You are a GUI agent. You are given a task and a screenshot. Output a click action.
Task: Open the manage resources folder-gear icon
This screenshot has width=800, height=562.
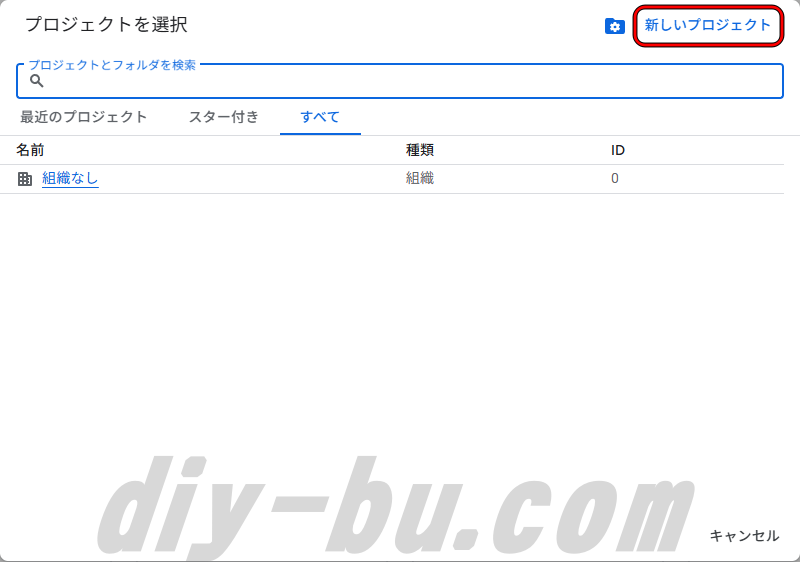pos(615,26)
